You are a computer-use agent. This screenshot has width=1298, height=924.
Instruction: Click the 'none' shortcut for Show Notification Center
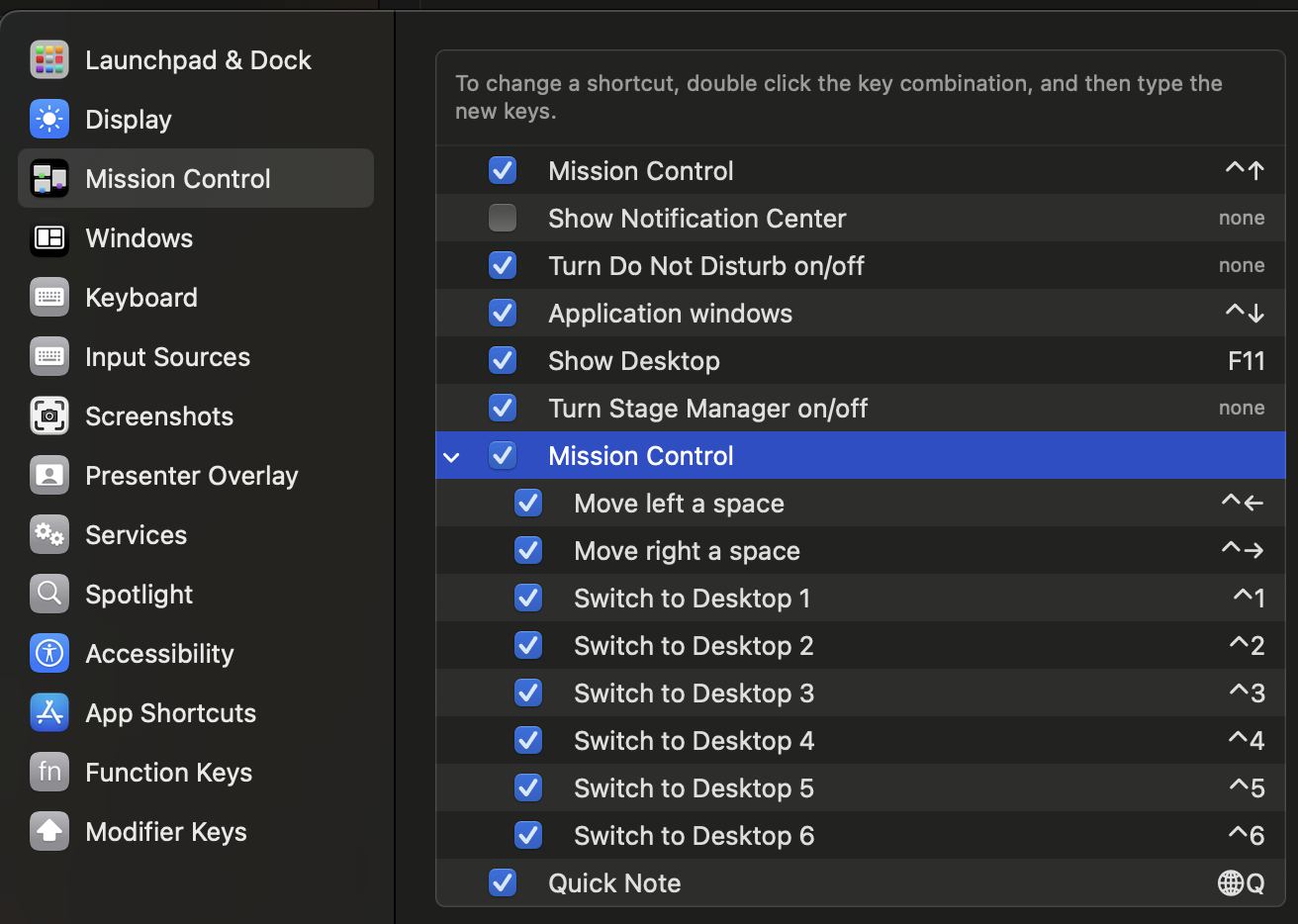[1242, 218]
